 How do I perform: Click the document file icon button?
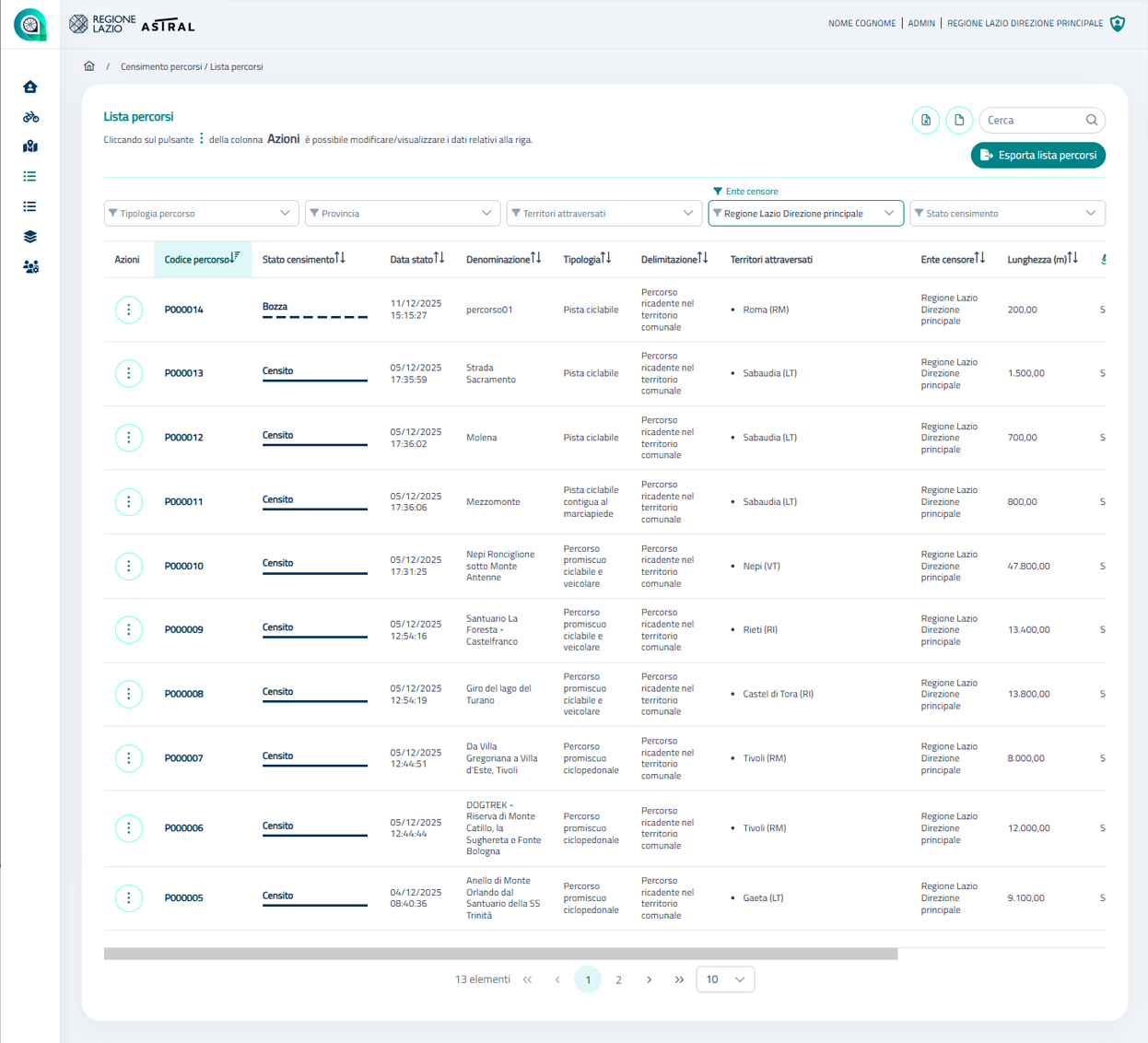[x=959, y=120]
